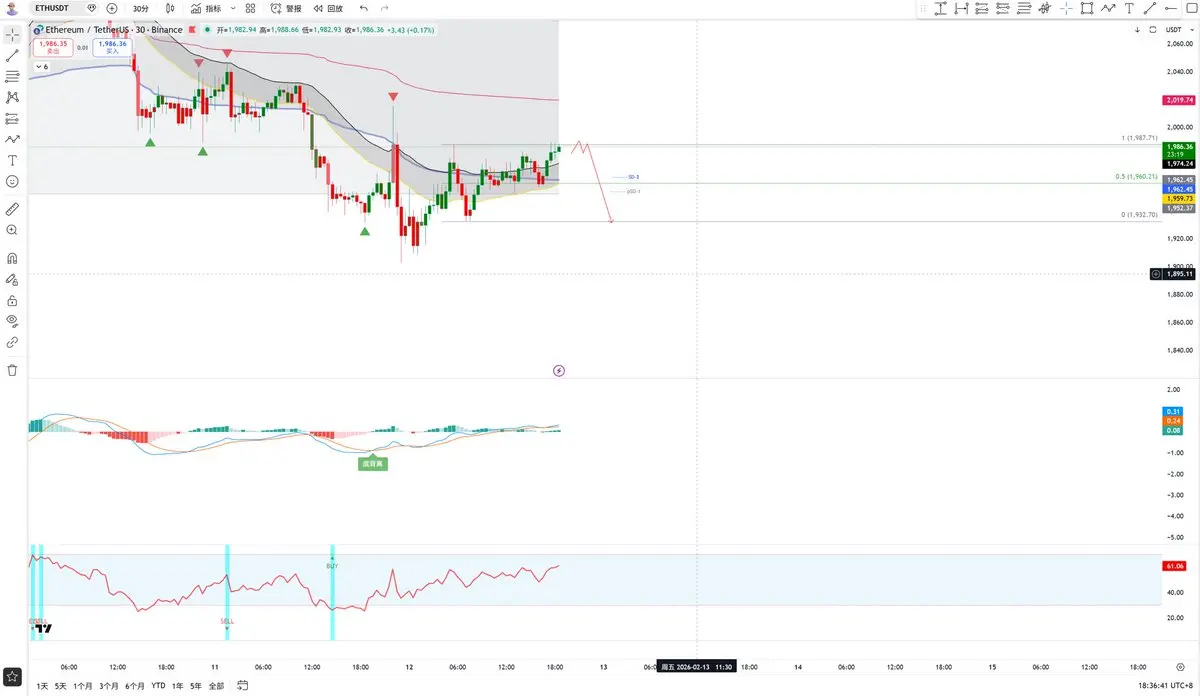The image size is (1200, 696).
Task: Select the 全部 time range
Action: [216, 686]
